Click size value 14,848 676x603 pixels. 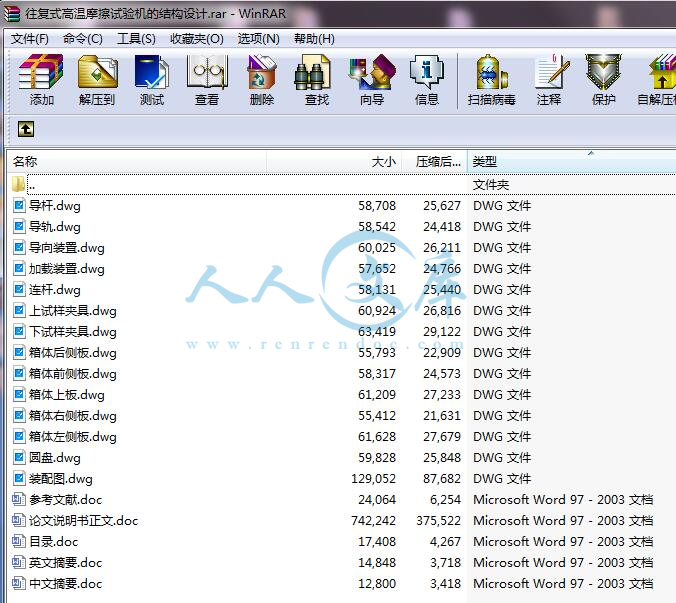[377, 562]
